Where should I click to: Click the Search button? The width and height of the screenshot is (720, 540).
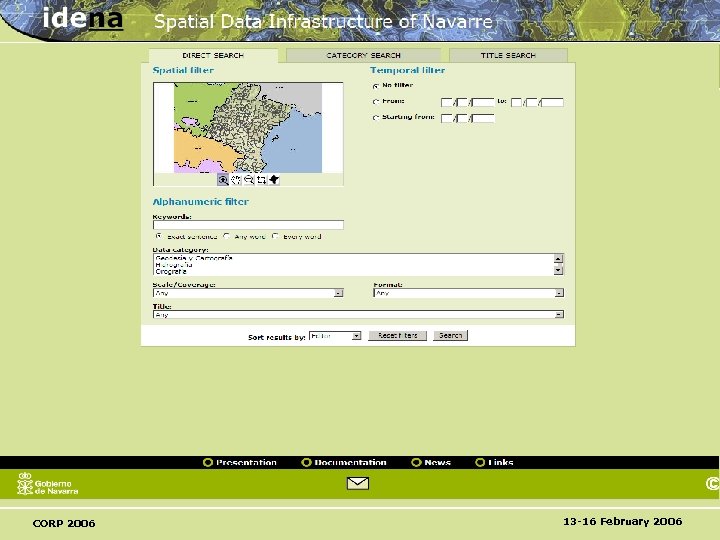point(450,336)
